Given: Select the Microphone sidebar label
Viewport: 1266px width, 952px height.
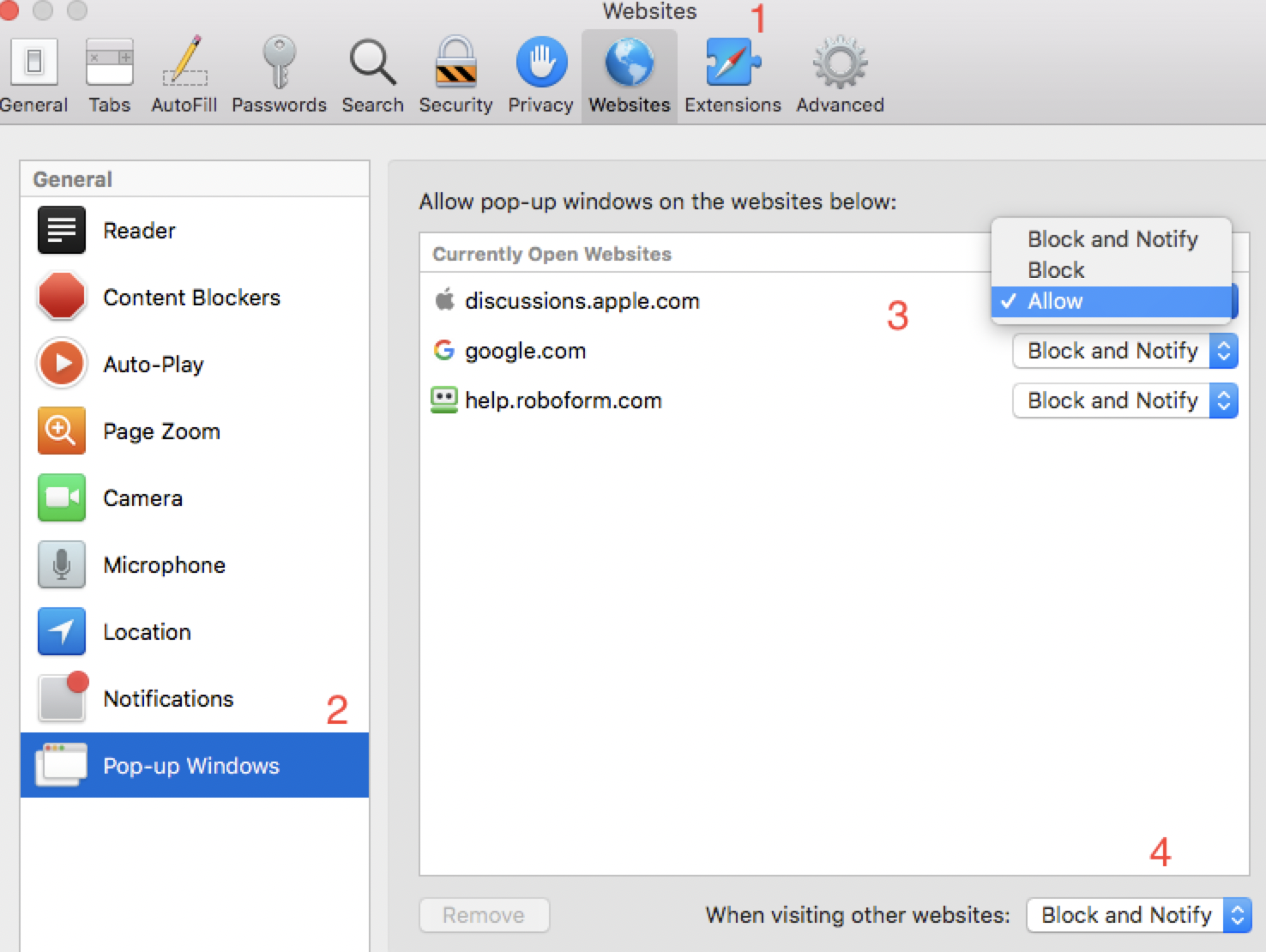Looking at the screenshot, I should click(164, 565).
